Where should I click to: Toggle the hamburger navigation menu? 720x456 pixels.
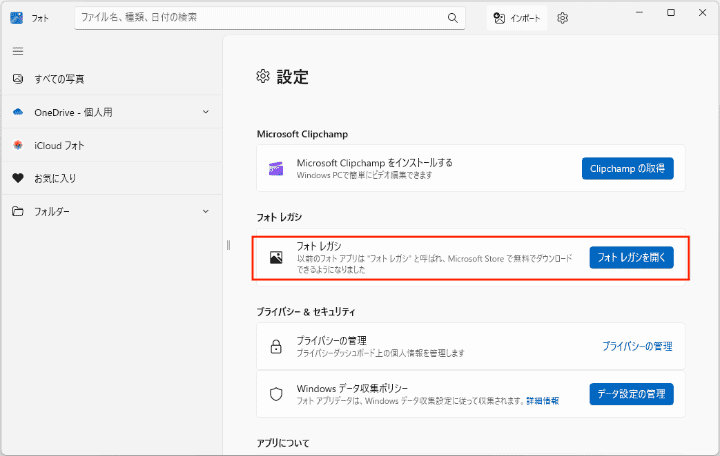(18, 51)
